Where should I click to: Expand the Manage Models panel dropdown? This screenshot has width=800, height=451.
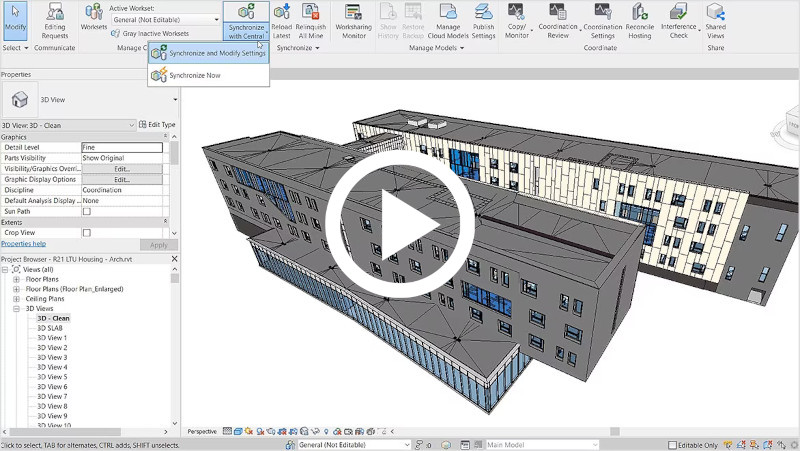pyautogui.click(x=437, y=47)
